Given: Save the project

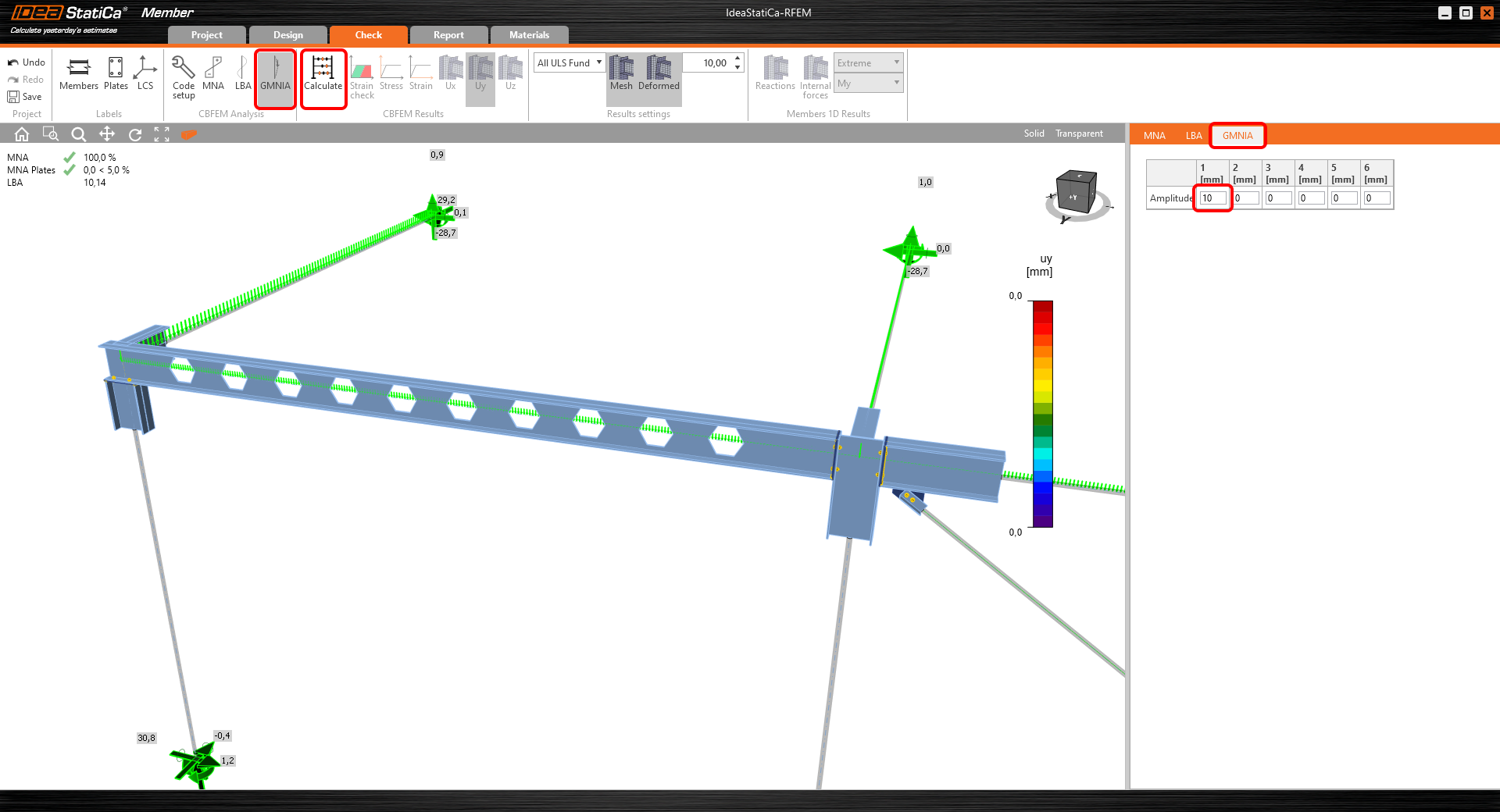Looking at the screenshot, I should click(25, 97).
